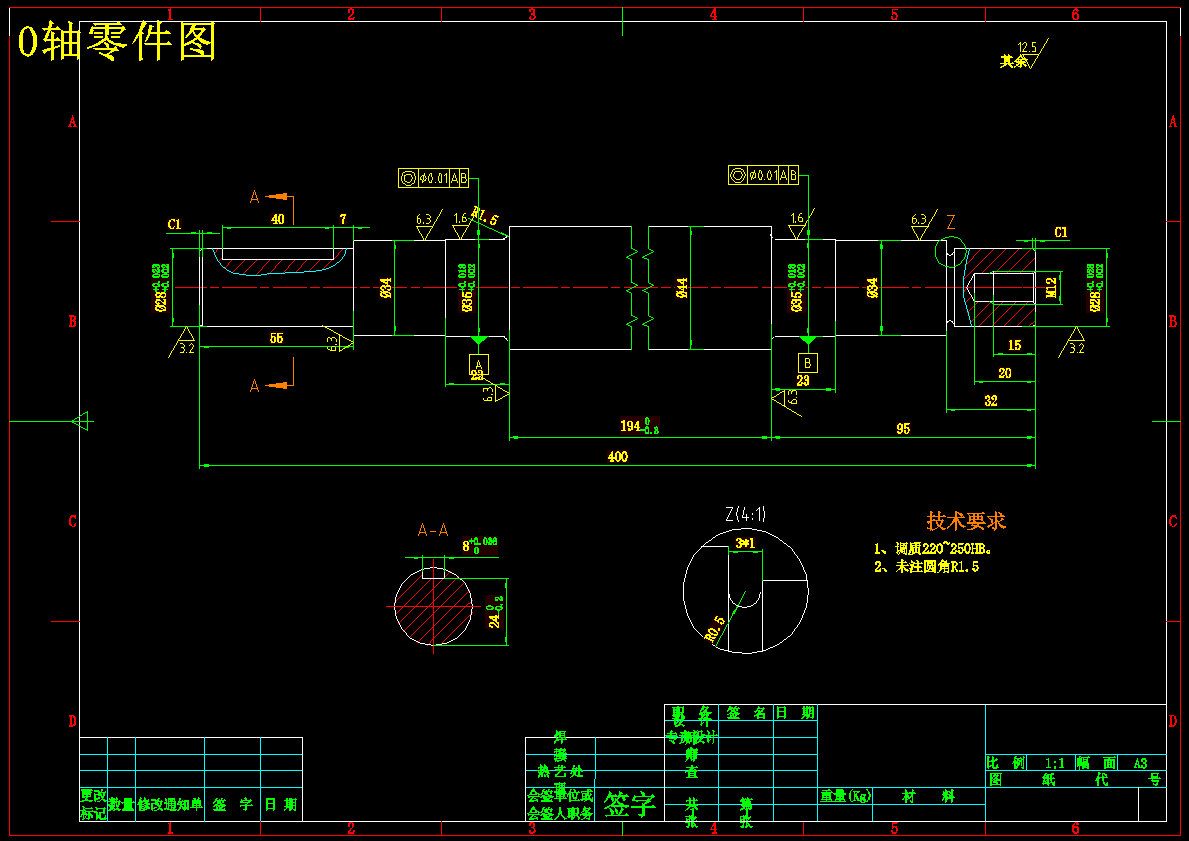Select the dimension value 7
1189x841 pixels.
(x=343, y=219)
